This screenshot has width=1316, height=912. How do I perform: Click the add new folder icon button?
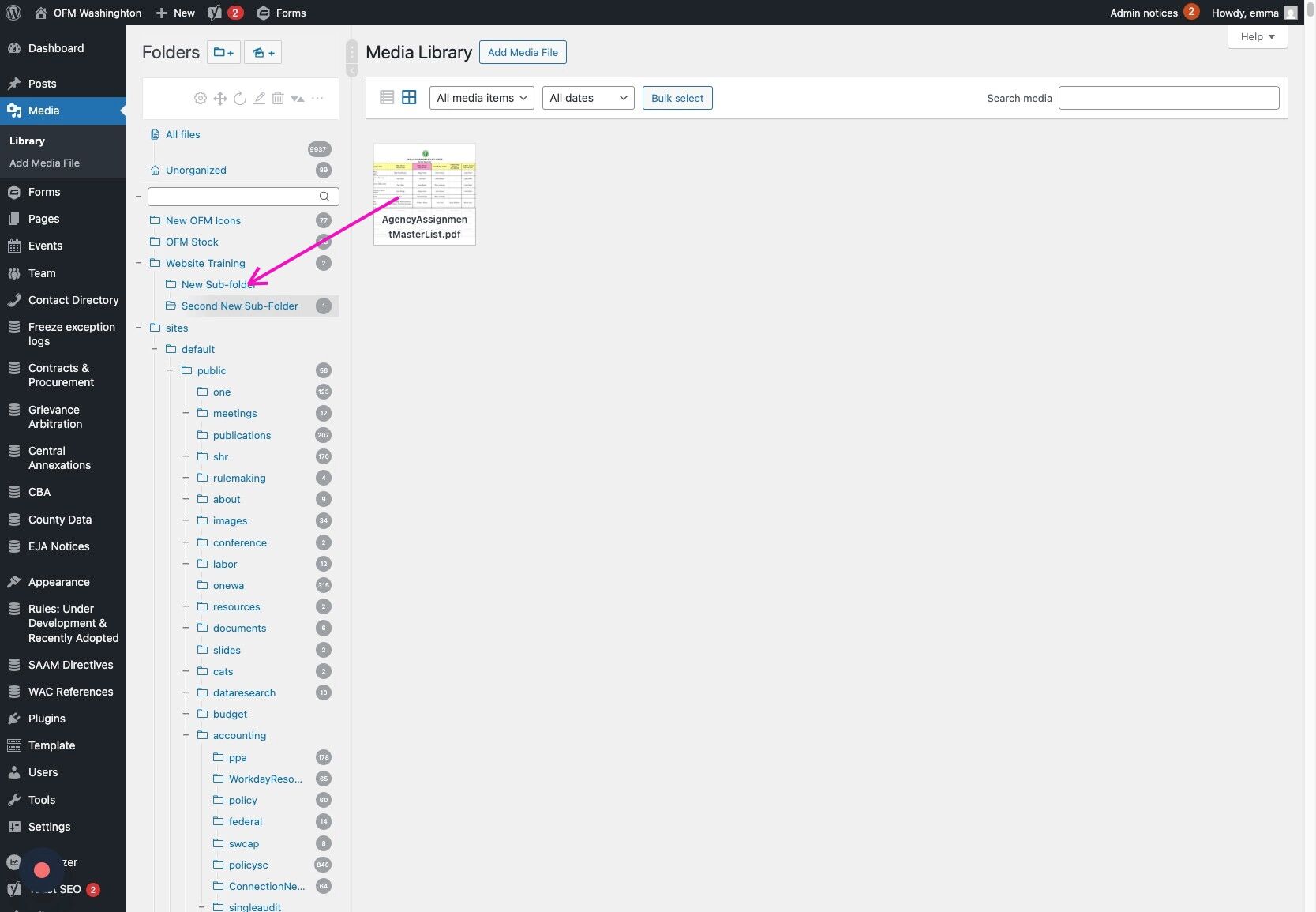[x=223, y=53]
